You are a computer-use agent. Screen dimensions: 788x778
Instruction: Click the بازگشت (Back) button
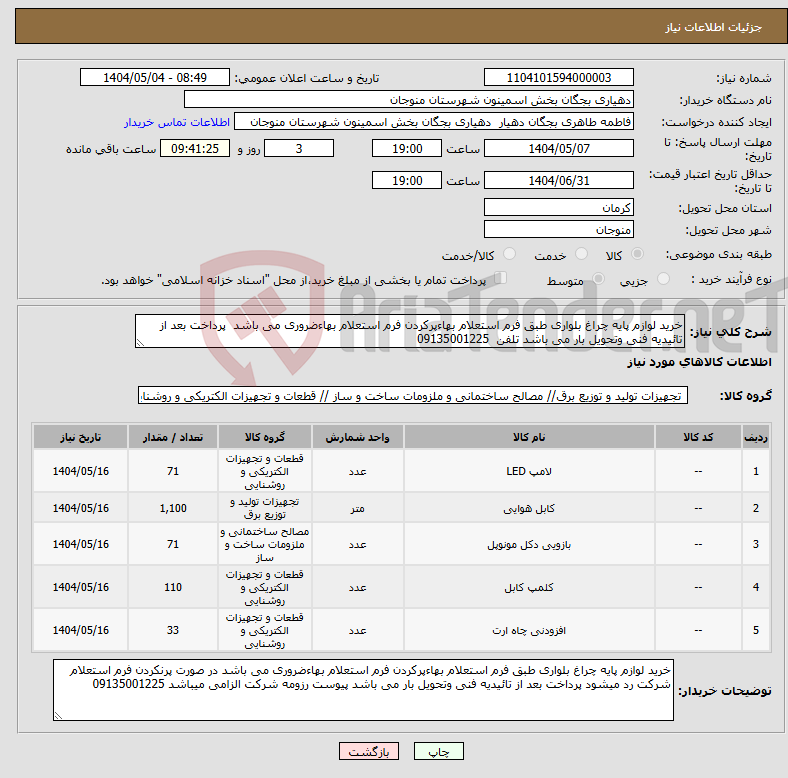[369, 751]
